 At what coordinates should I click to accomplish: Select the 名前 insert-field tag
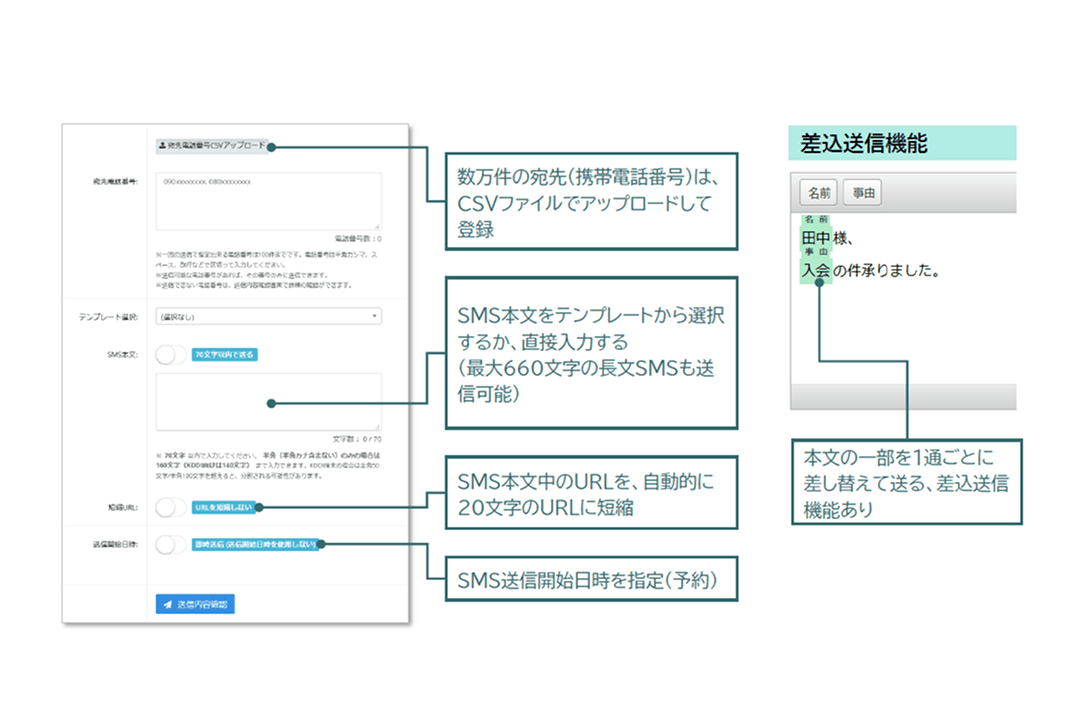pos(818,192)
